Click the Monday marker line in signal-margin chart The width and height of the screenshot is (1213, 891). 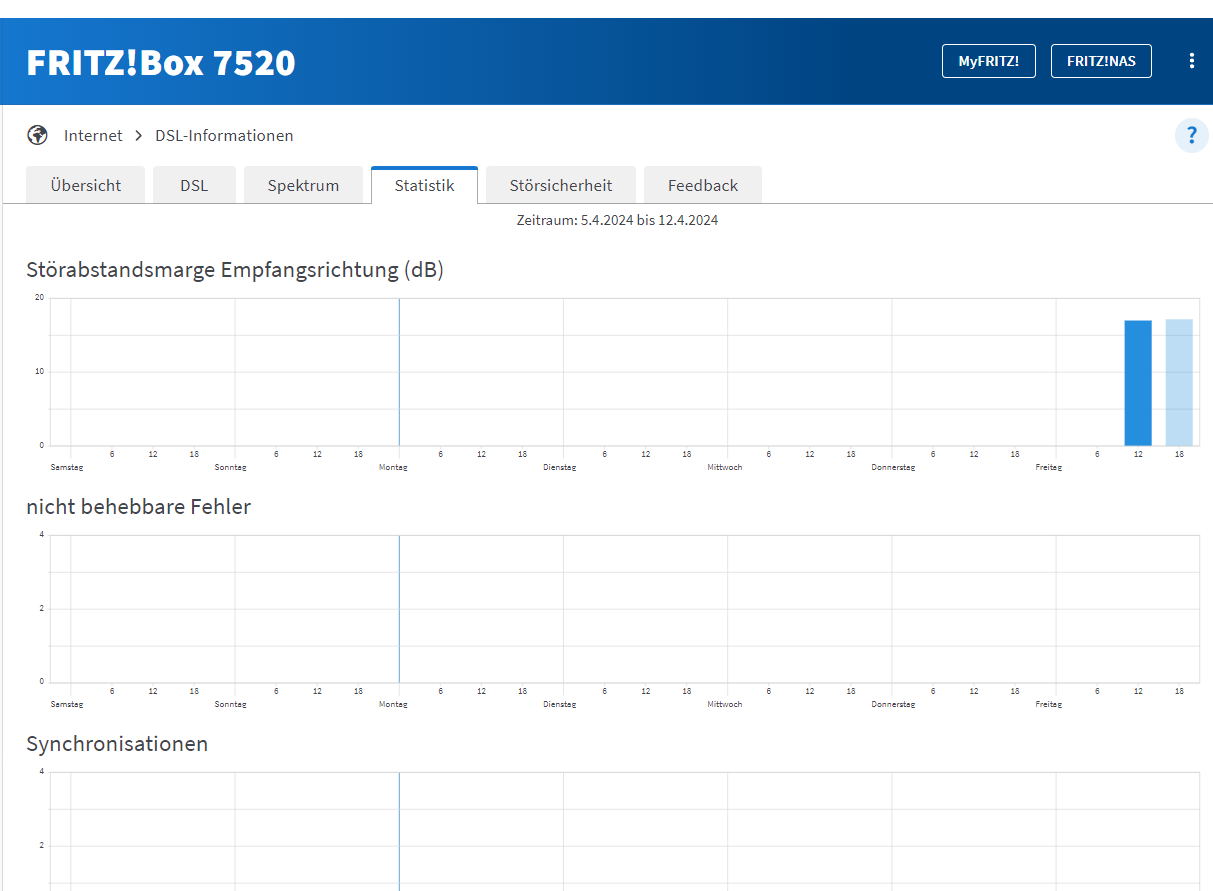point(399,372)
